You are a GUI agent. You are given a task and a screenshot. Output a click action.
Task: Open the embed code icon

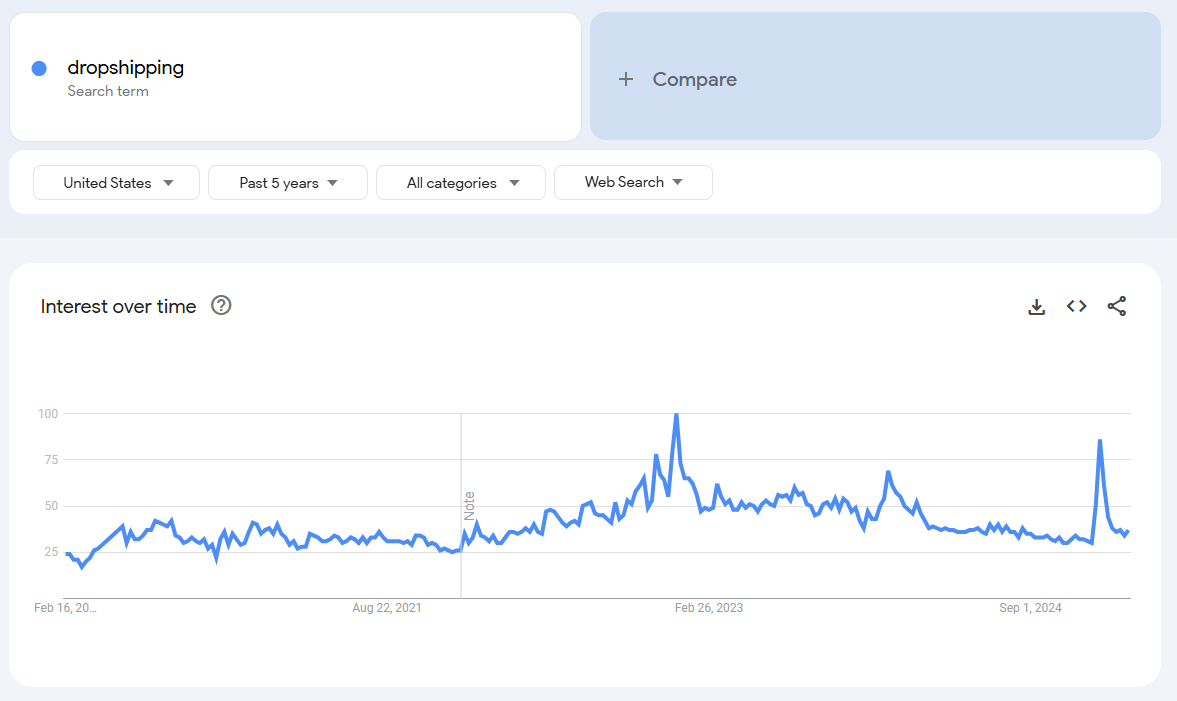pos(1076,306)
